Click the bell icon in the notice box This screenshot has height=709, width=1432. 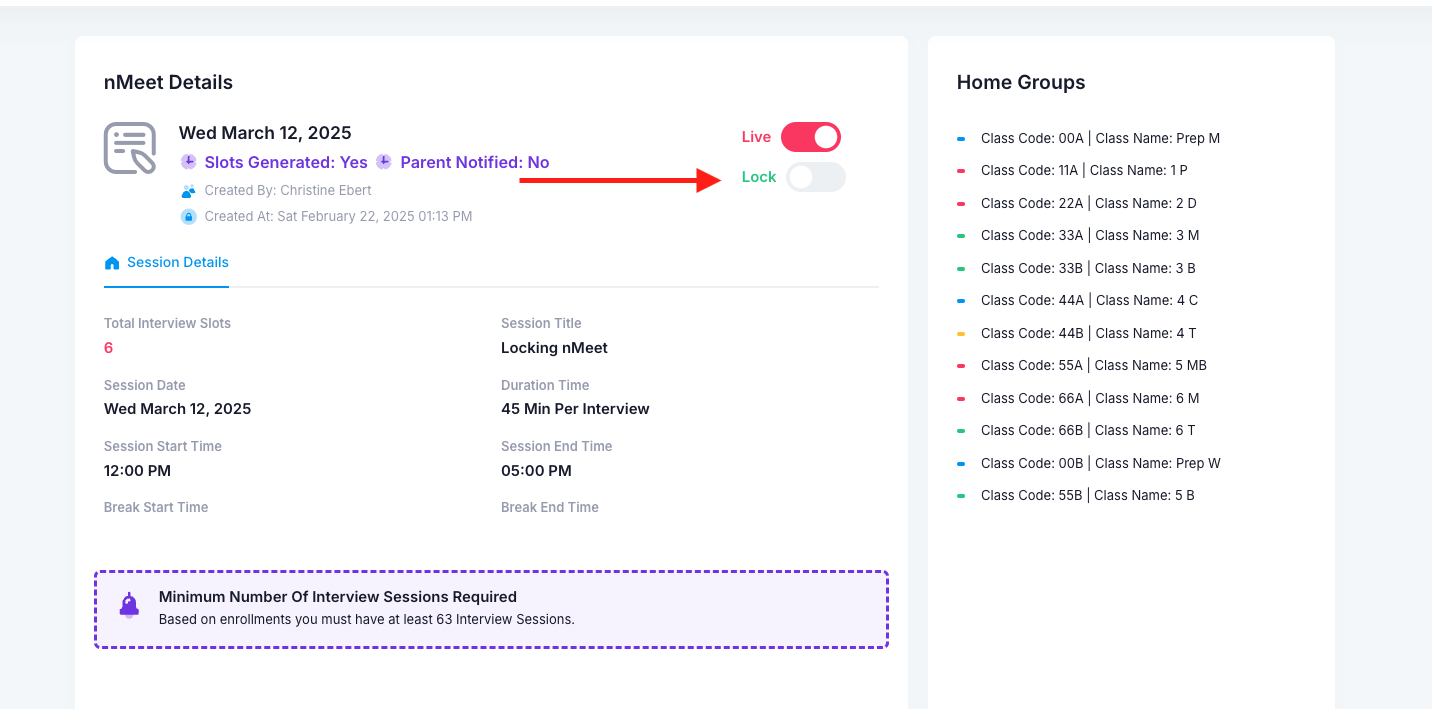[x=129, y=605]
